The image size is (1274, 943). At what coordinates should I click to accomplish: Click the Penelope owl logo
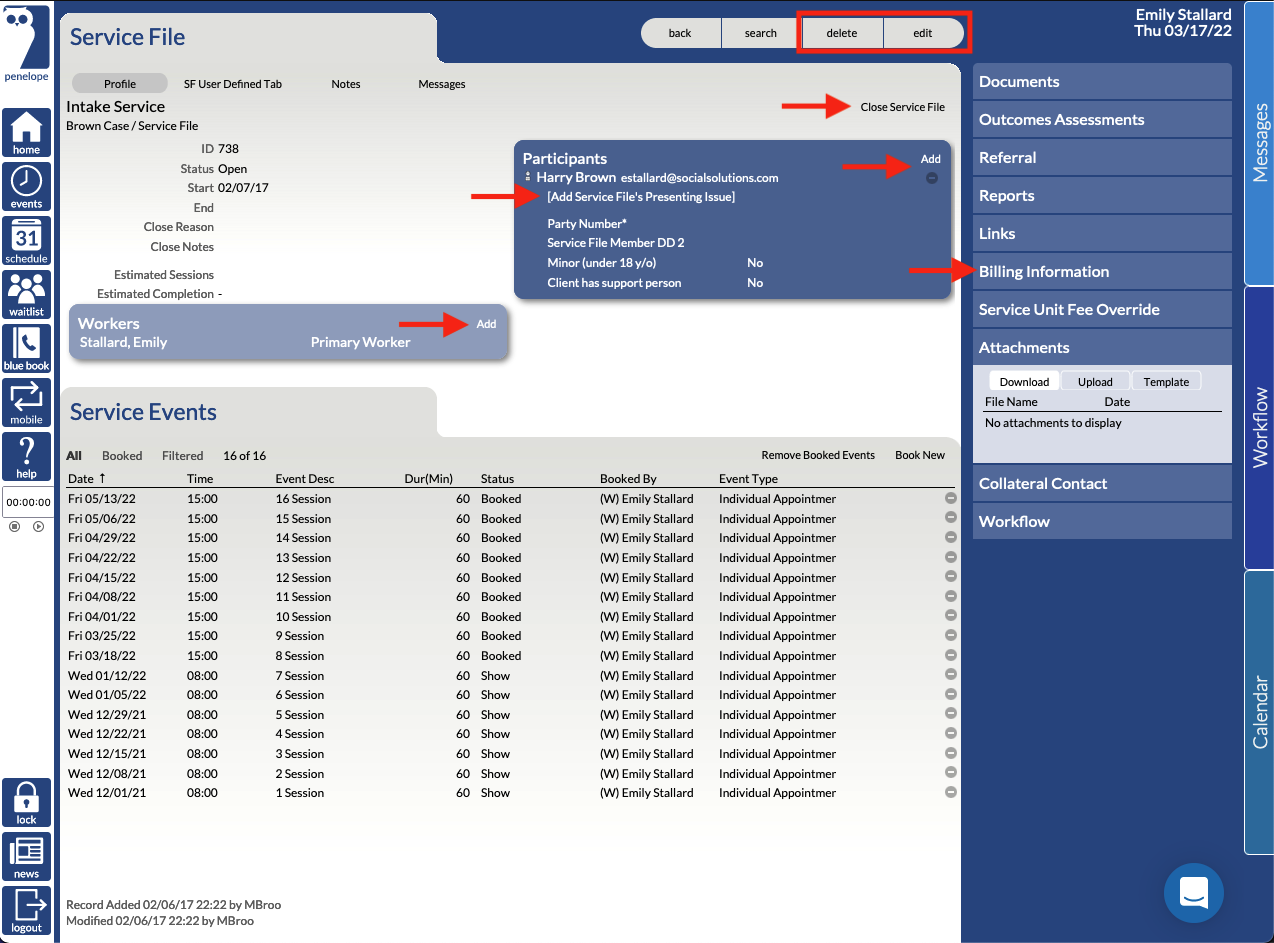point(26,45)
